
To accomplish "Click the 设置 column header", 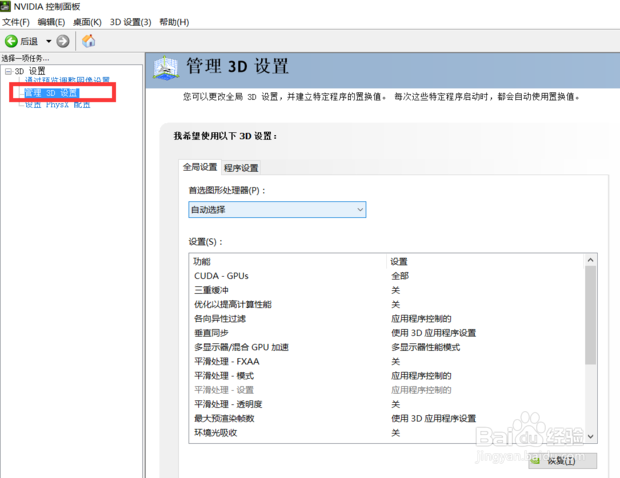I will coord(485,261).
